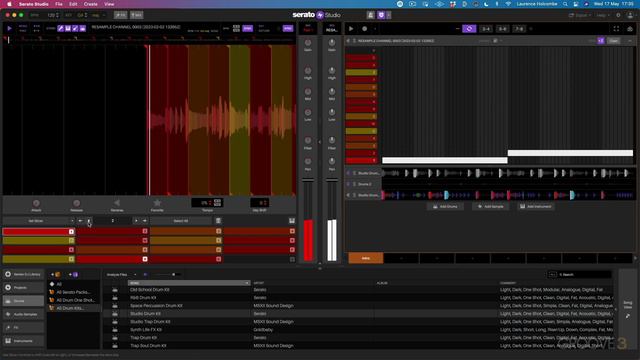Open the Create menu
Screen dimensions: 640x360
[x=91, y=4]
